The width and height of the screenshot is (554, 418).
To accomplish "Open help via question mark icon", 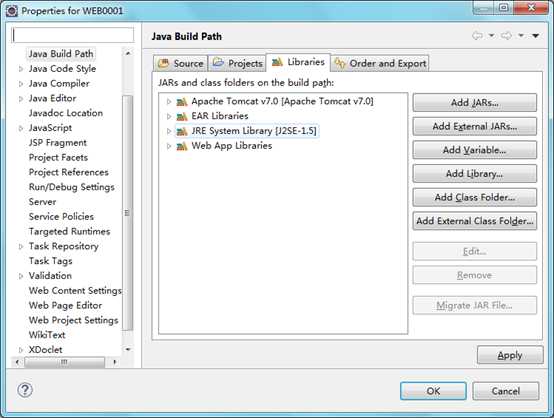I will click(x=25, y=390).
